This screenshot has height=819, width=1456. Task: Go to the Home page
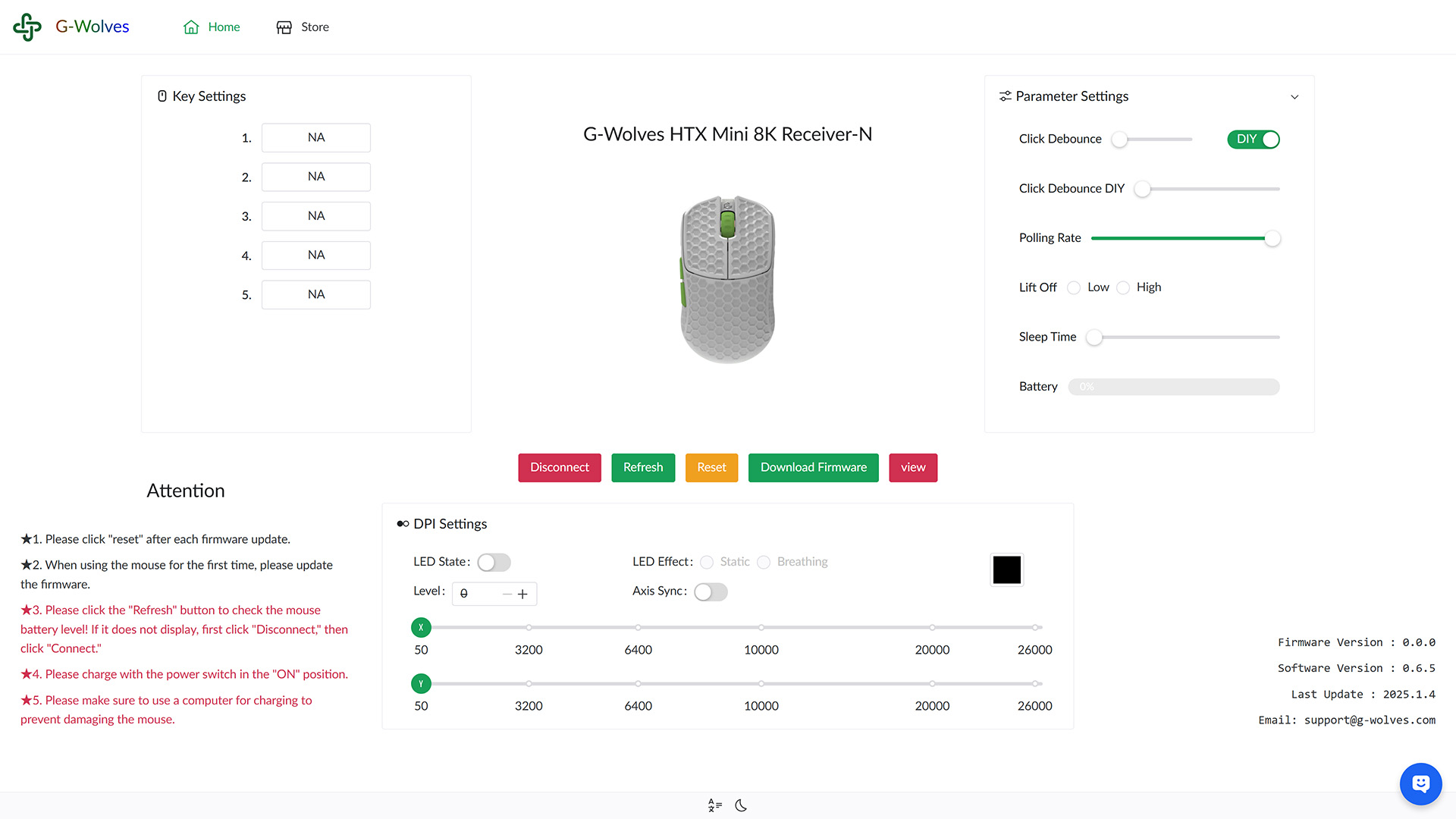(212, 27)
